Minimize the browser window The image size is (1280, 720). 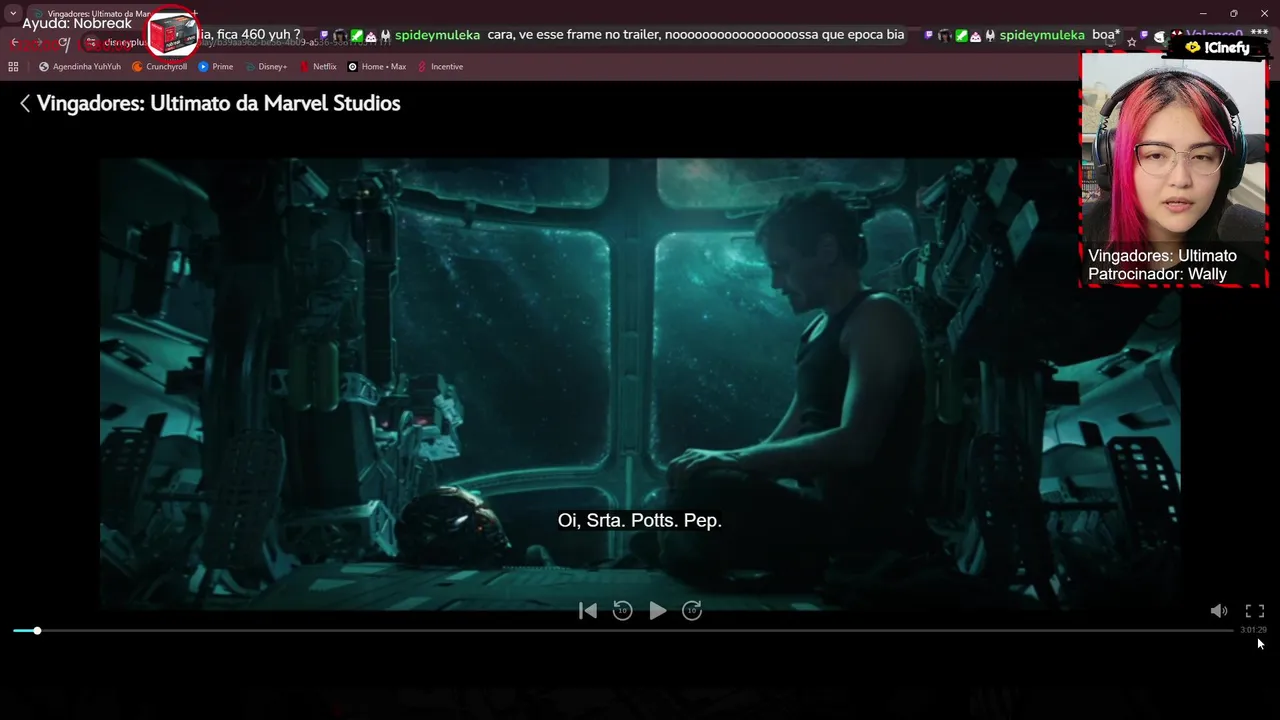(x=1203, y=13)
